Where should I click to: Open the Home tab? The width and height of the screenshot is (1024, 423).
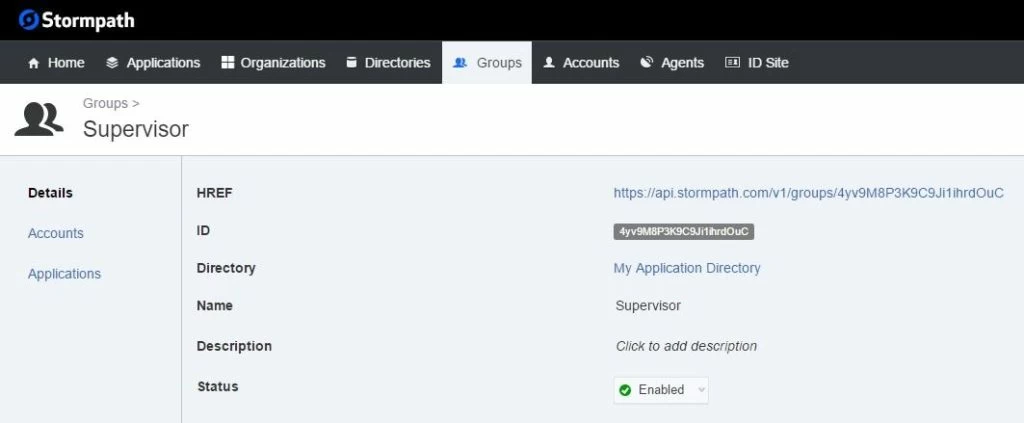point(56,63)
